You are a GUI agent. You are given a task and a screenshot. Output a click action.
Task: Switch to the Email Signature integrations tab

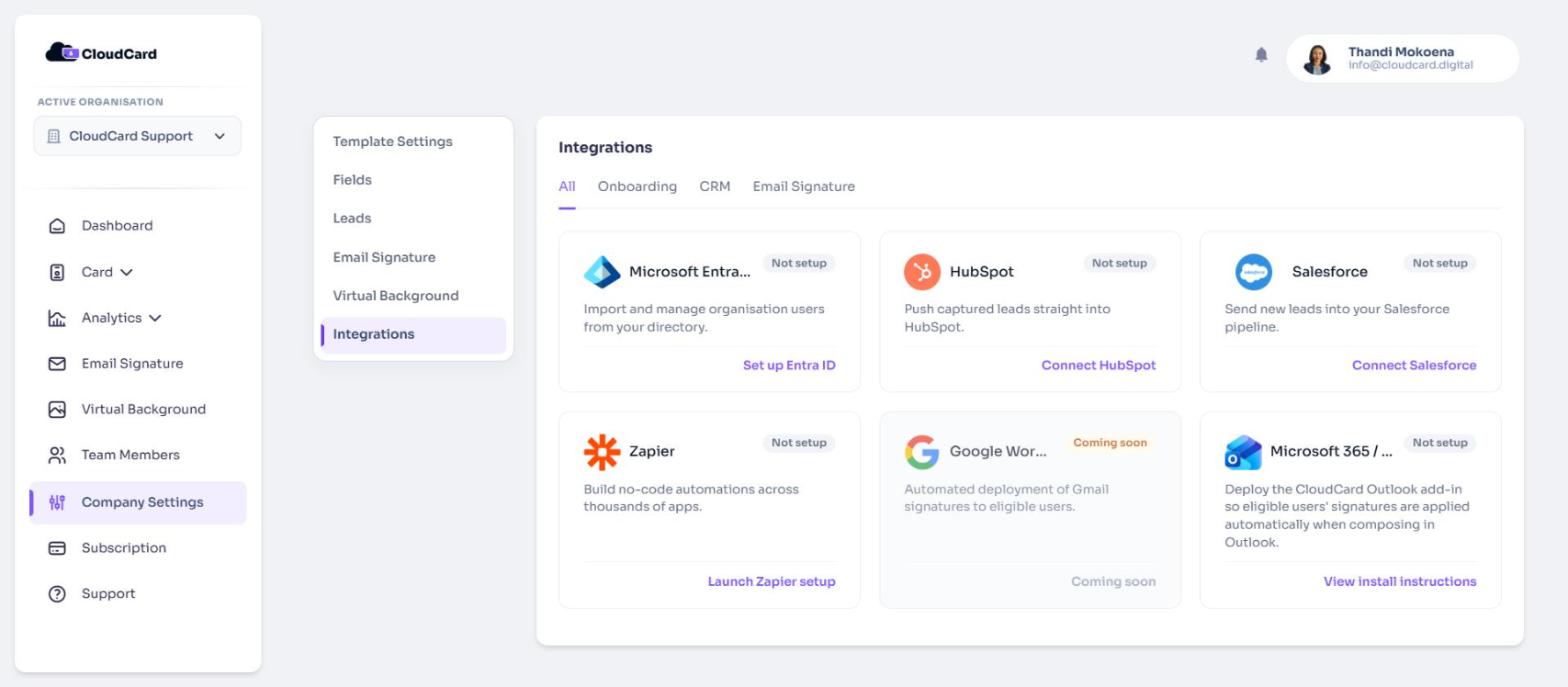tap(804, 187)
